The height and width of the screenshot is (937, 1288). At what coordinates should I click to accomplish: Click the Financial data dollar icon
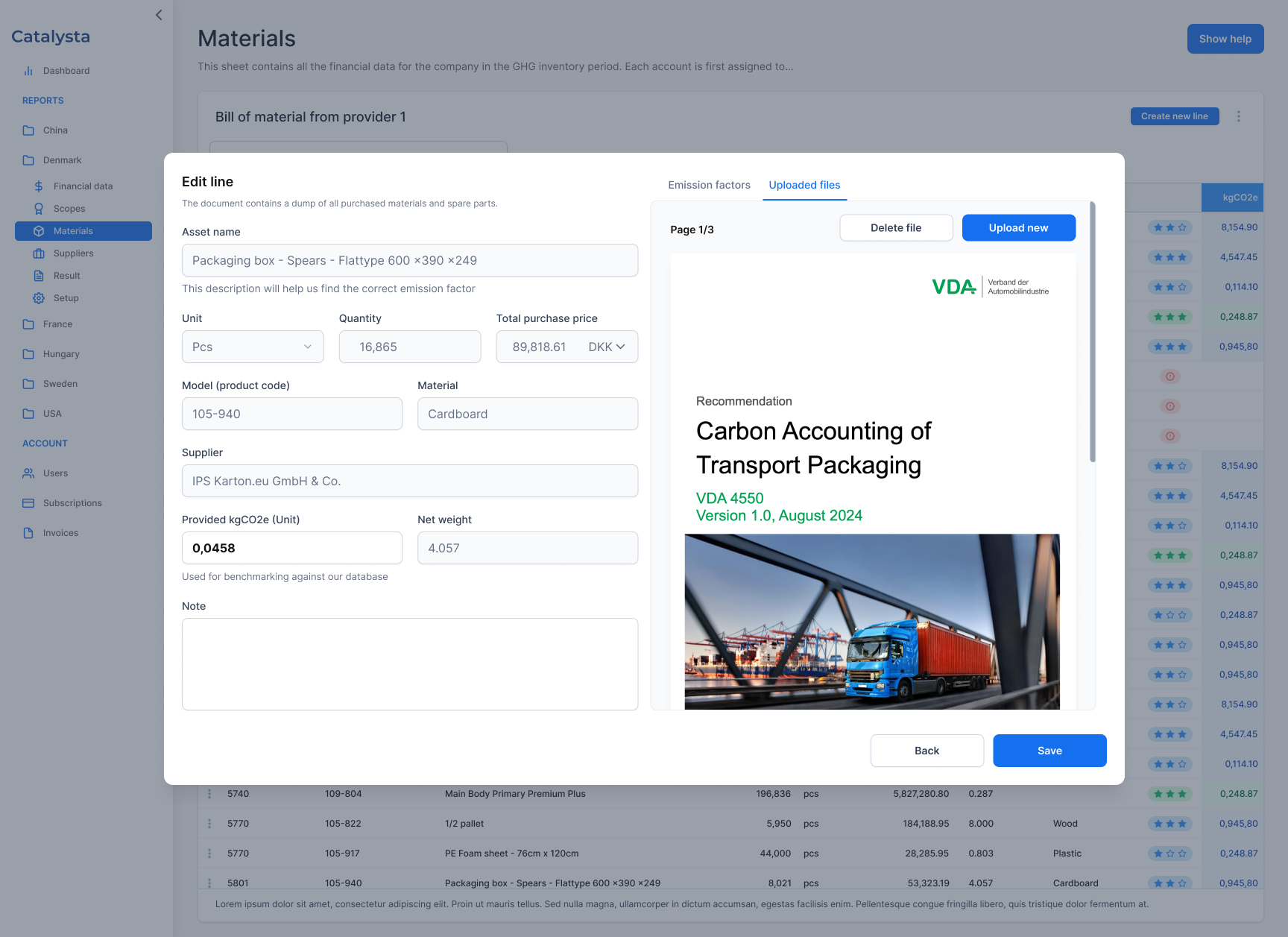click(x=39, y=186)
